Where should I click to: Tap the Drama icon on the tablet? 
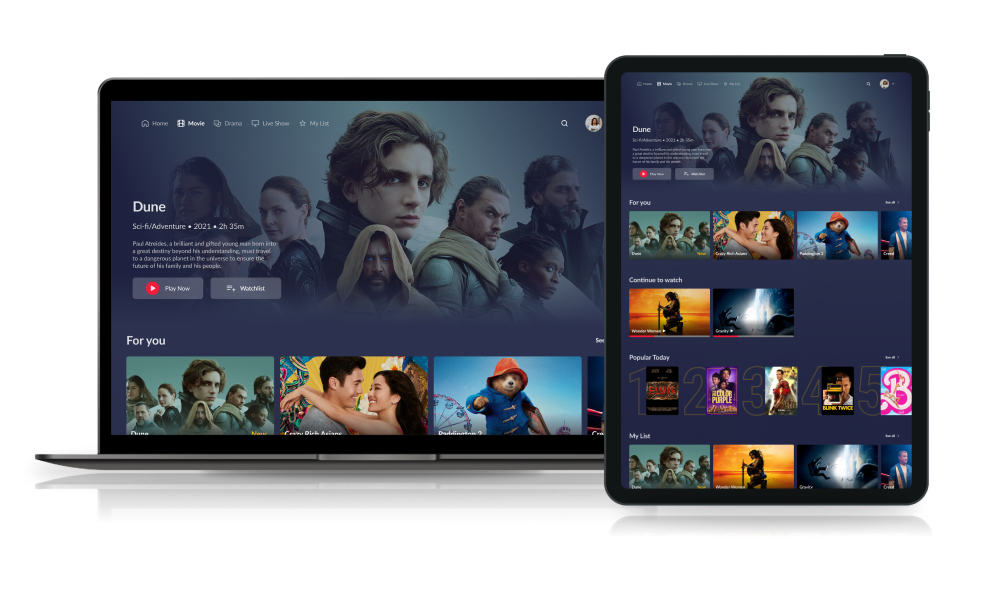click(679, 84)
